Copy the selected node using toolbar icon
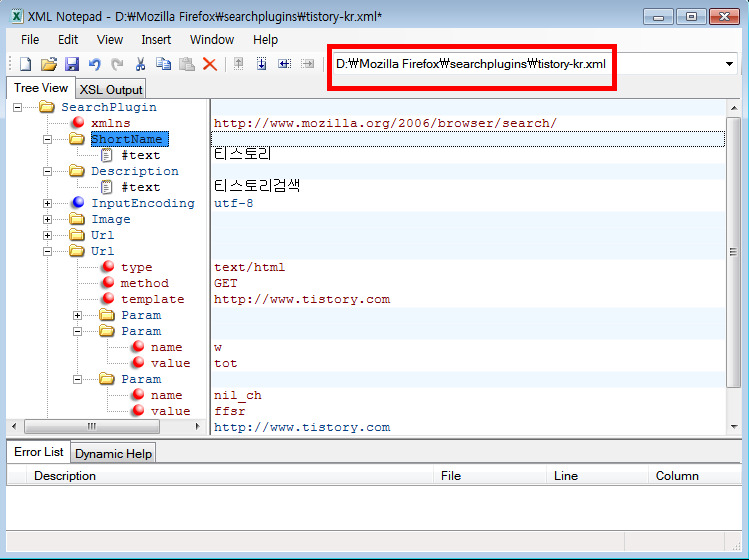Viewport: 749px width, 560px height. pyautogui.click(x=164, y=64)
